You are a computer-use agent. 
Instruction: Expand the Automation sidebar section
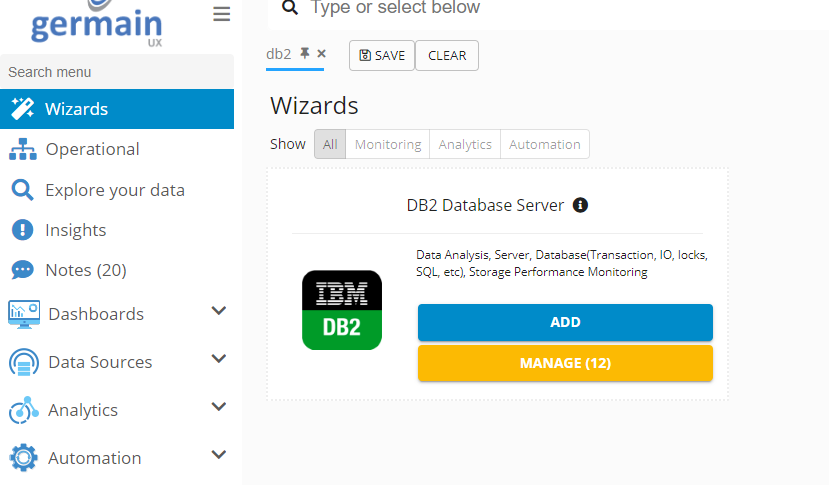[x=219, y=456]
